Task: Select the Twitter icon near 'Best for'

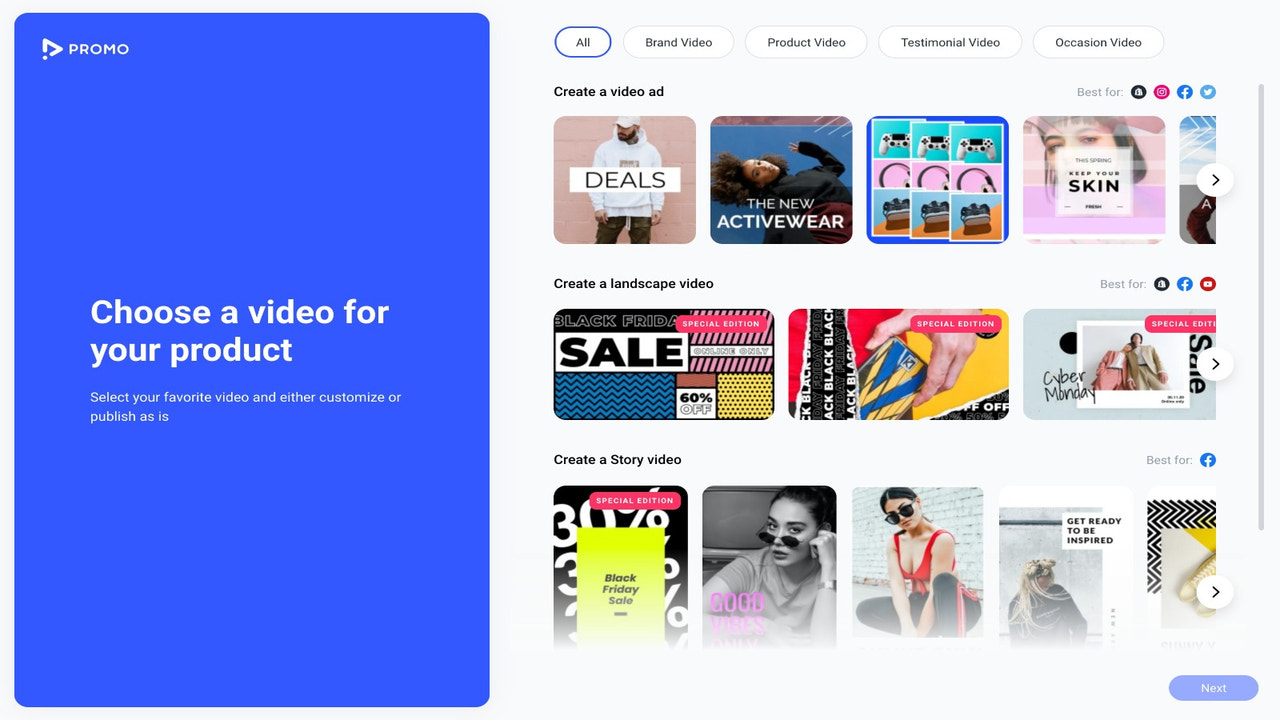Action: tap(1207, 91)
